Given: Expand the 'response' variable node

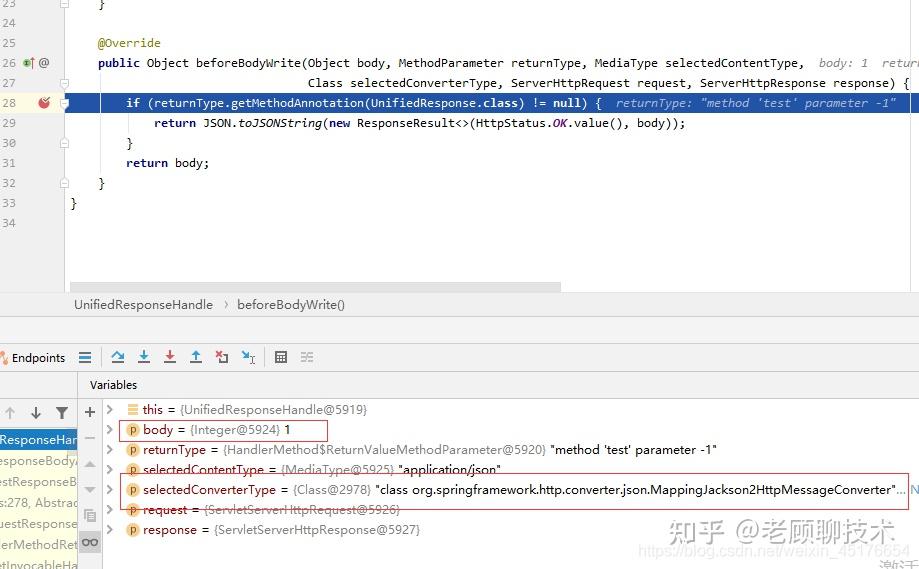Looking at the screenshot, I should 110,530.
